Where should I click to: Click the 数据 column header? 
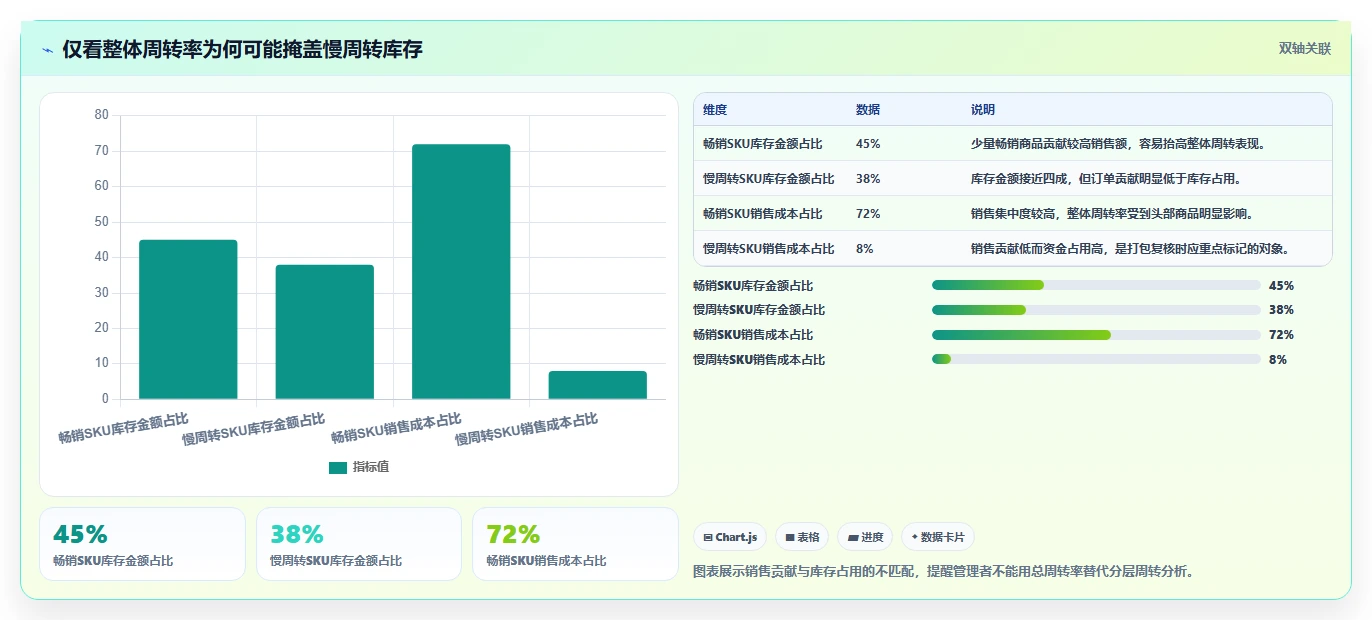coord(868,109)
